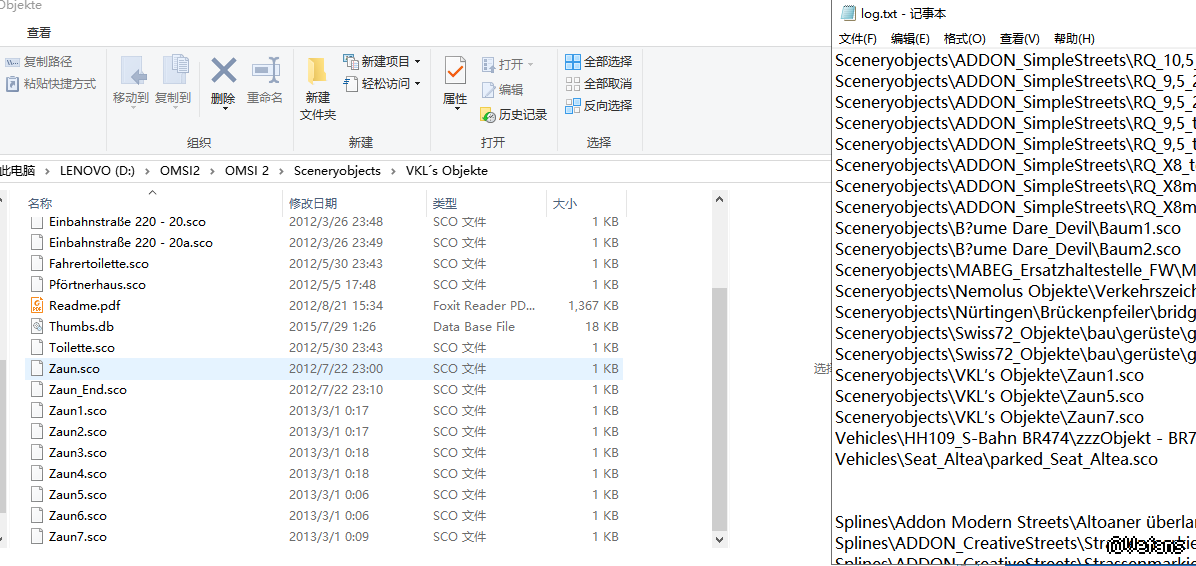This screenshot has width=1196, height=566.
Task: Open 历史记录 (History) in ribbon
Action: 513,115
